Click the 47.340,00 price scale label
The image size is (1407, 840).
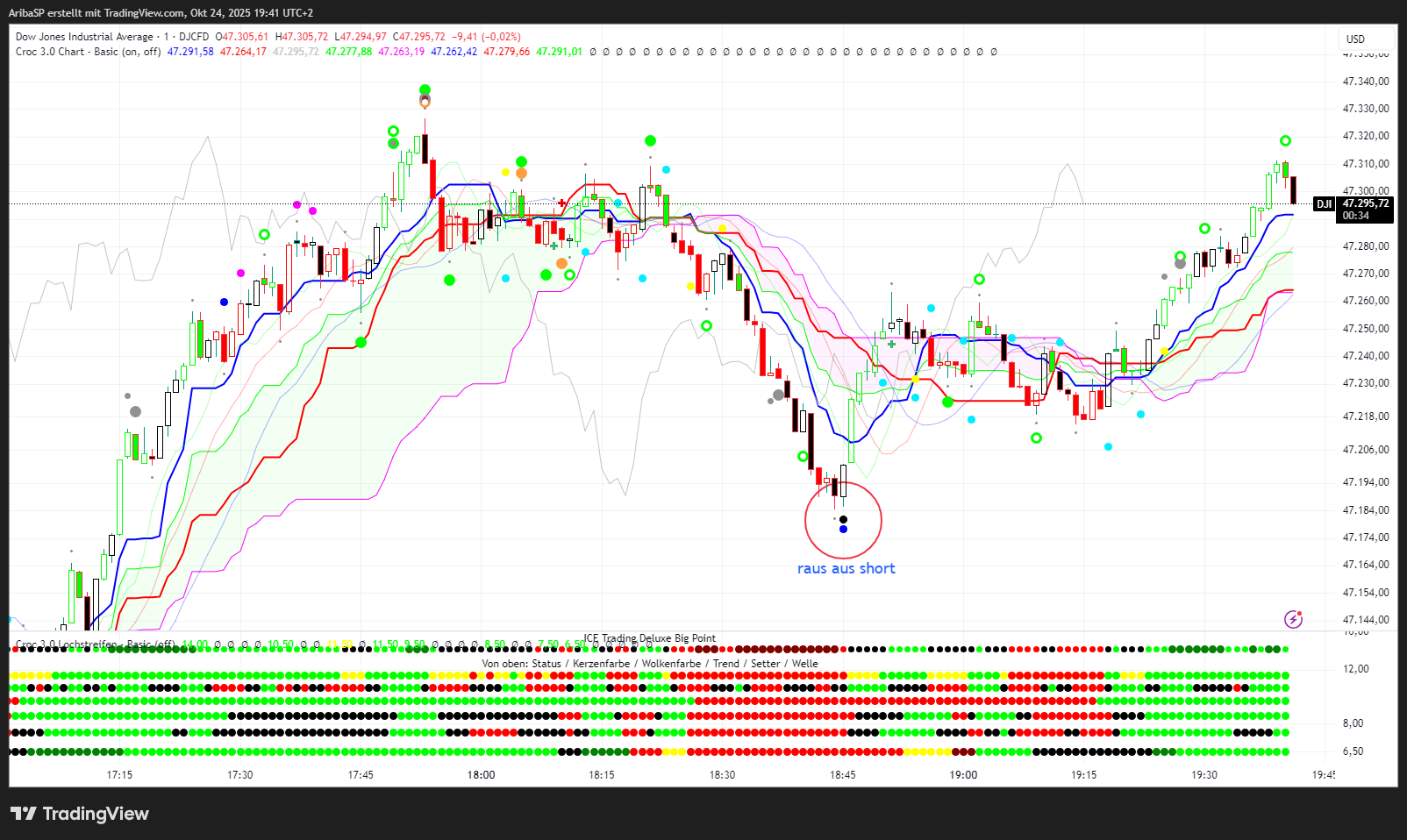pyautogui.click(x=1365, y=82)
